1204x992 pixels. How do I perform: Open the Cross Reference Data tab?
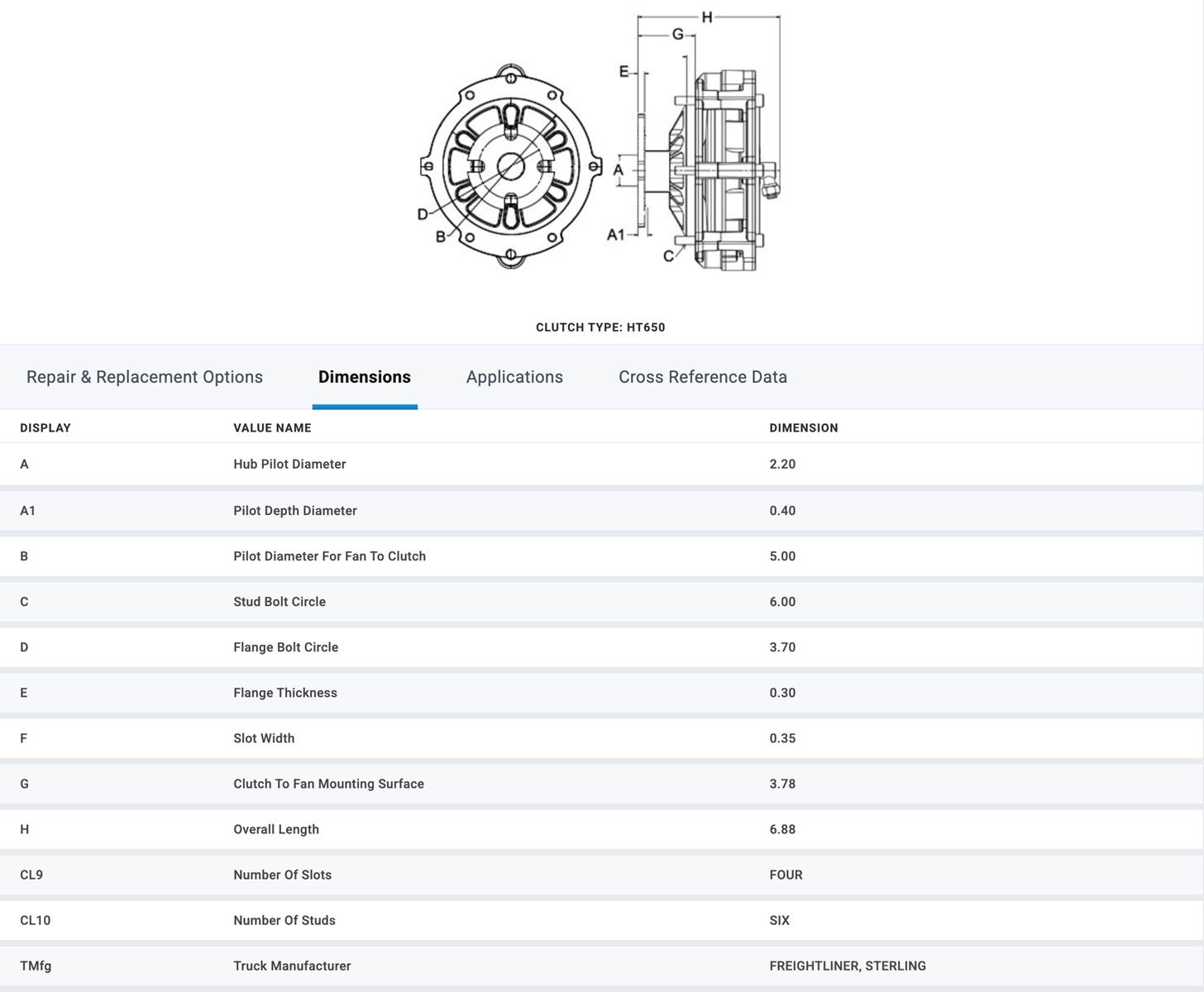(702, 377)
